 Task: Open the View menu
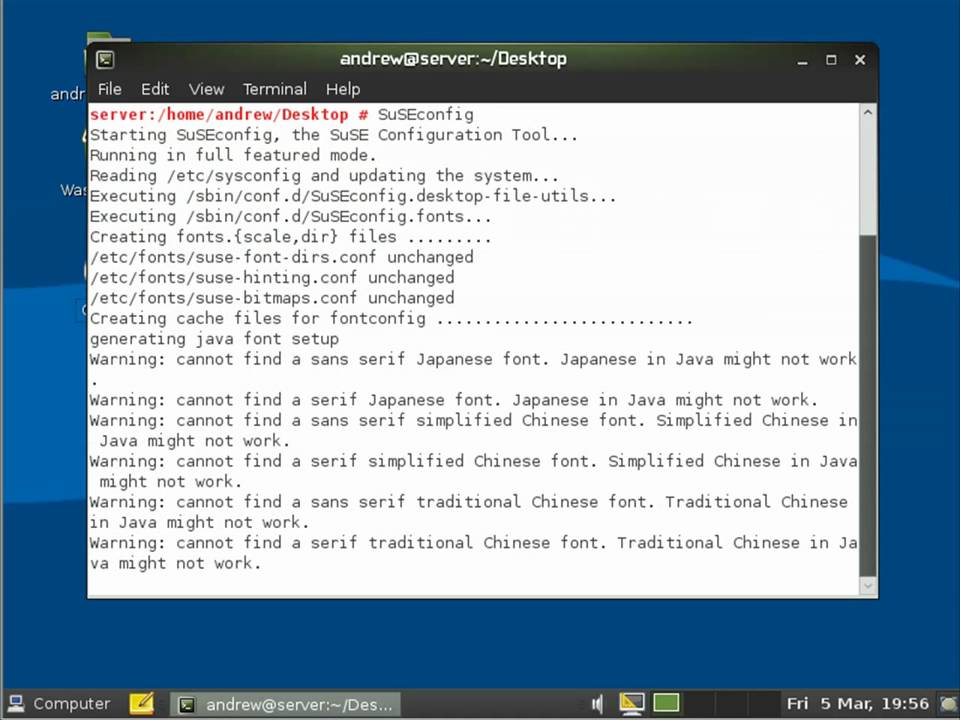tap(206, 89)
